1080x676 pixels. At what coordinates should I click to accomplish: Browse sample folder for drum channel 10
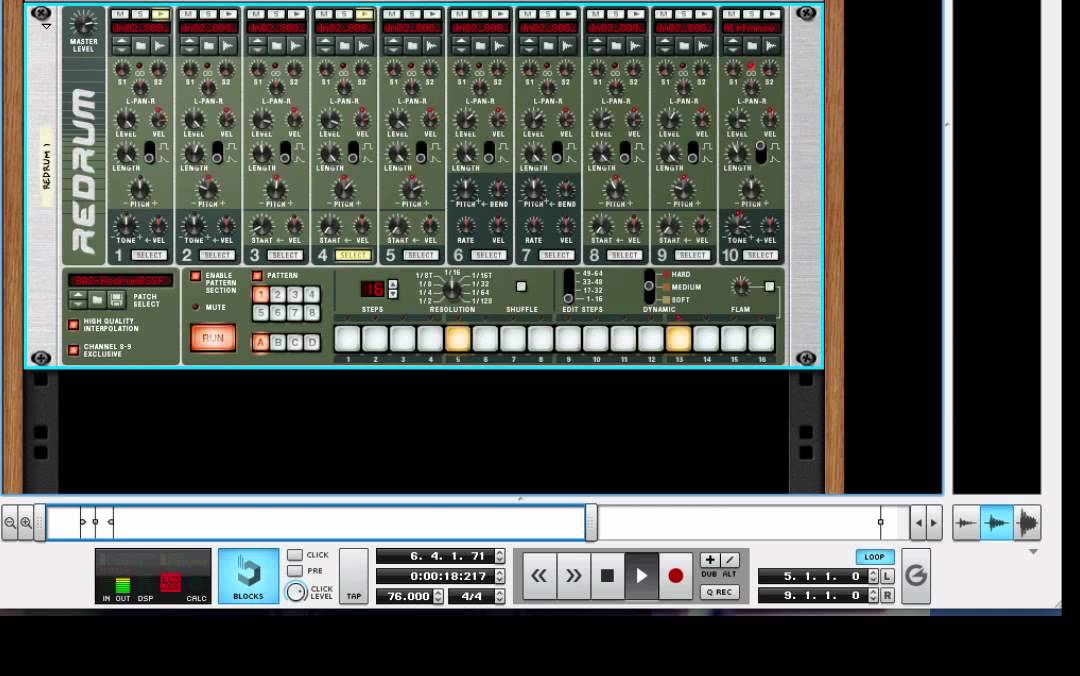pos(752,45)
